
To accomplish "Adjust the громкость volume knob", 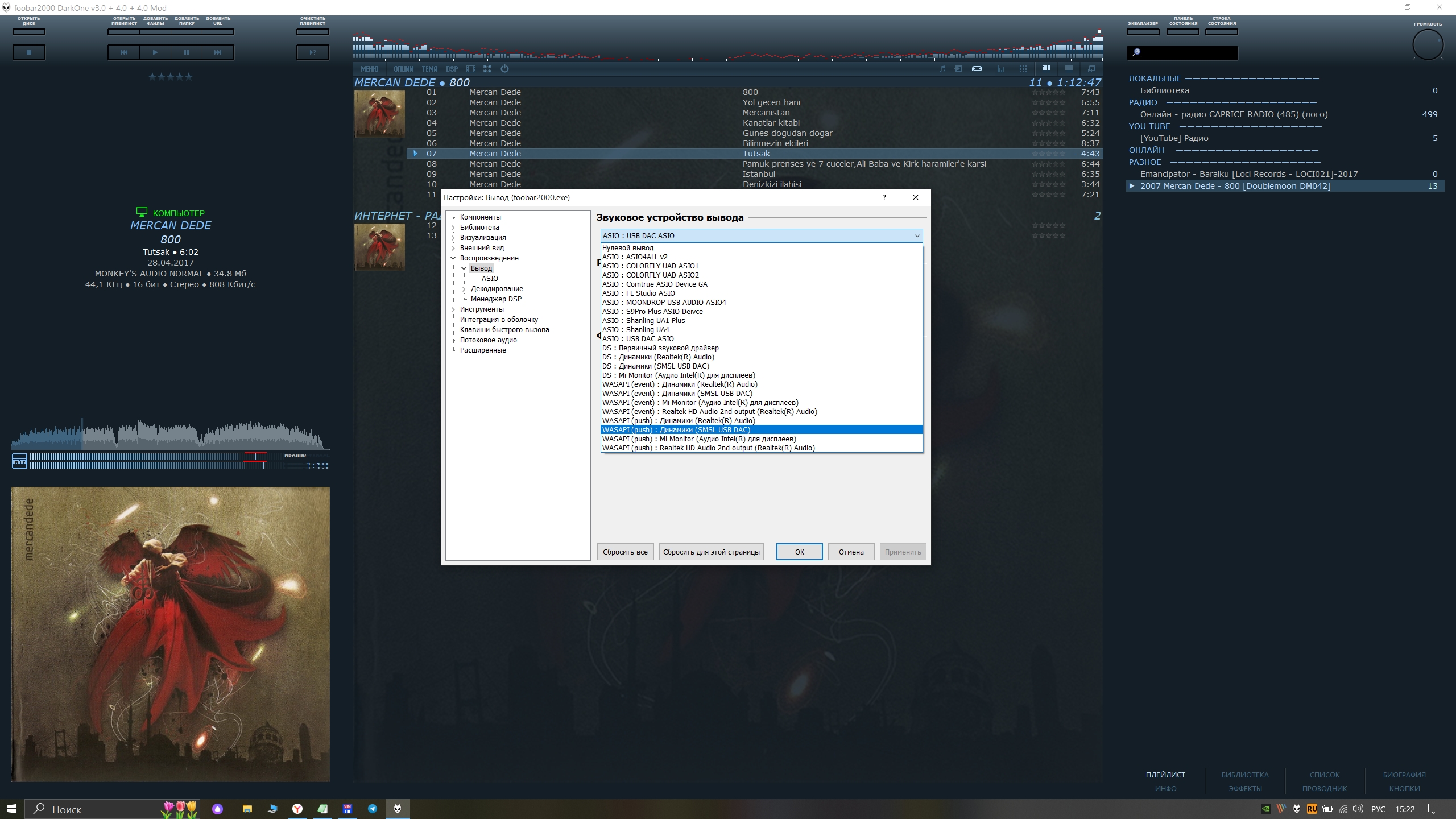I will pos(1428,45).
